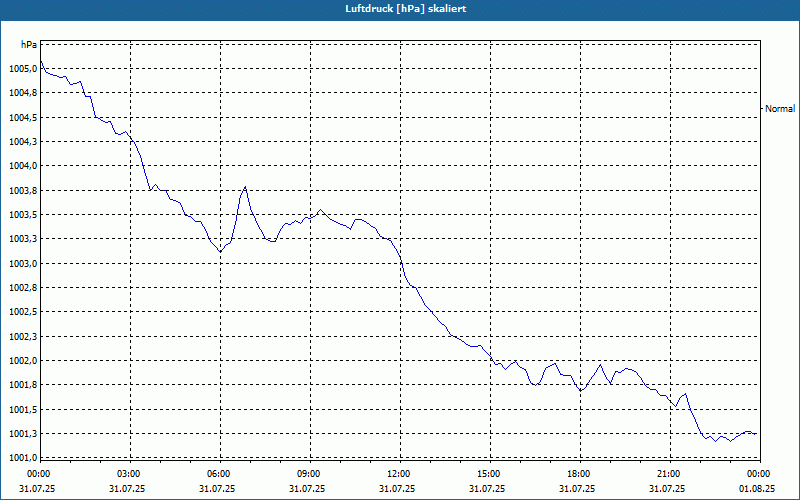Select the 1004,5 y-axis value
Viewport: 800px width, 500px height.
pyautogui.click(x=23, y=117)
